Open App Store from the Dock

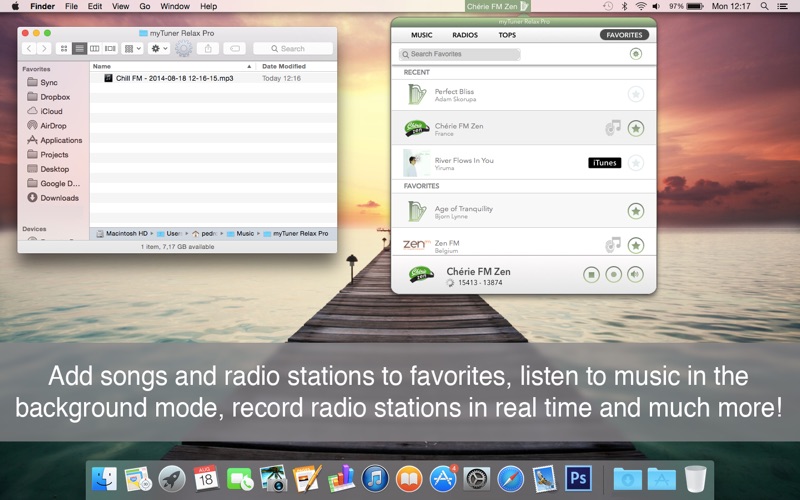(x=443, y=479)
